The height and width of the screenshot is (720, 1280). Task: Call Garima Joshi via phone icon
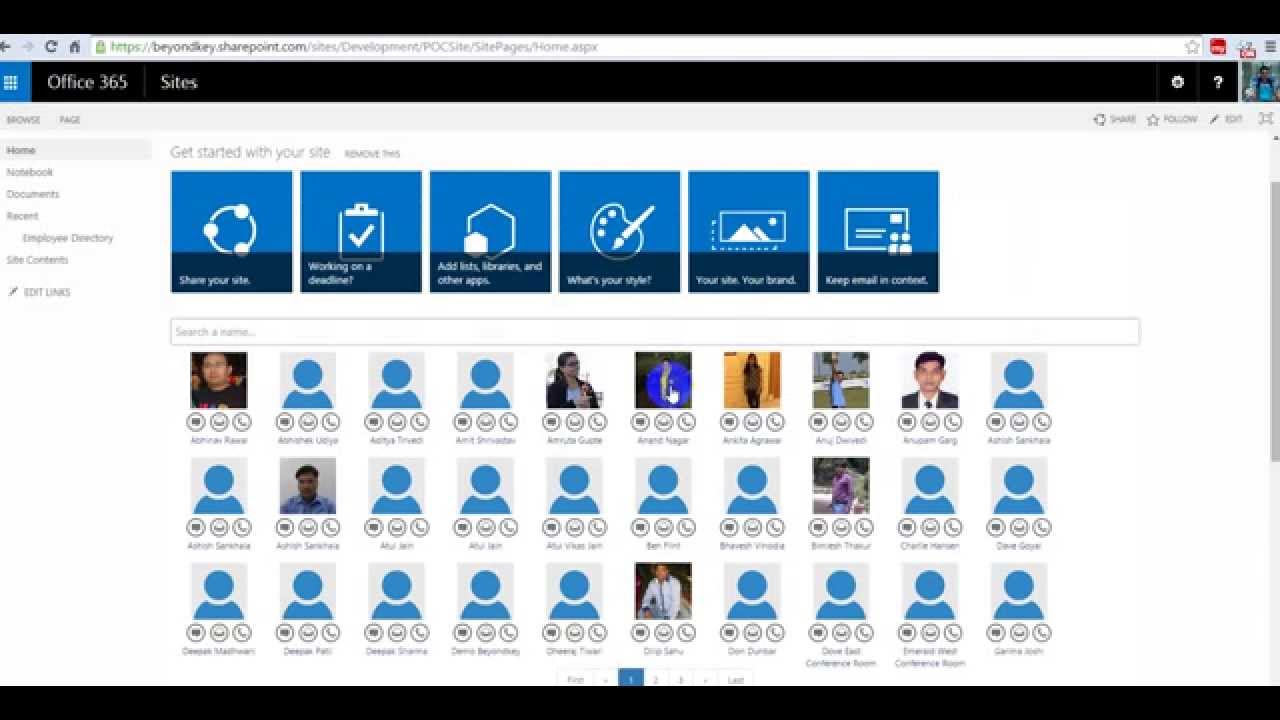pos(1042,632)
